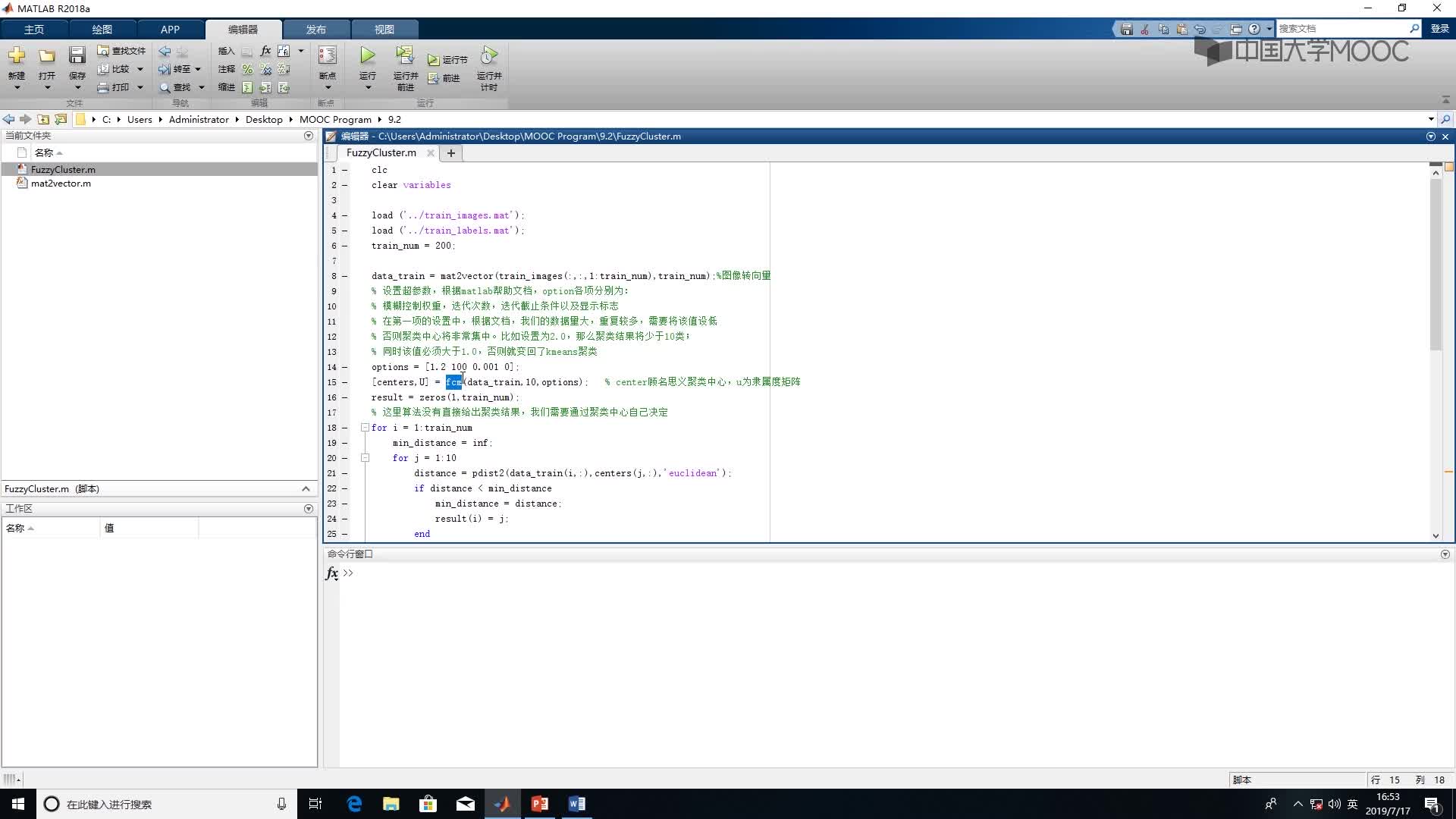This screenshot has width=1456, height=819.
Task: Collapse the for loop at line 18
Action: (x=365, y=428)
